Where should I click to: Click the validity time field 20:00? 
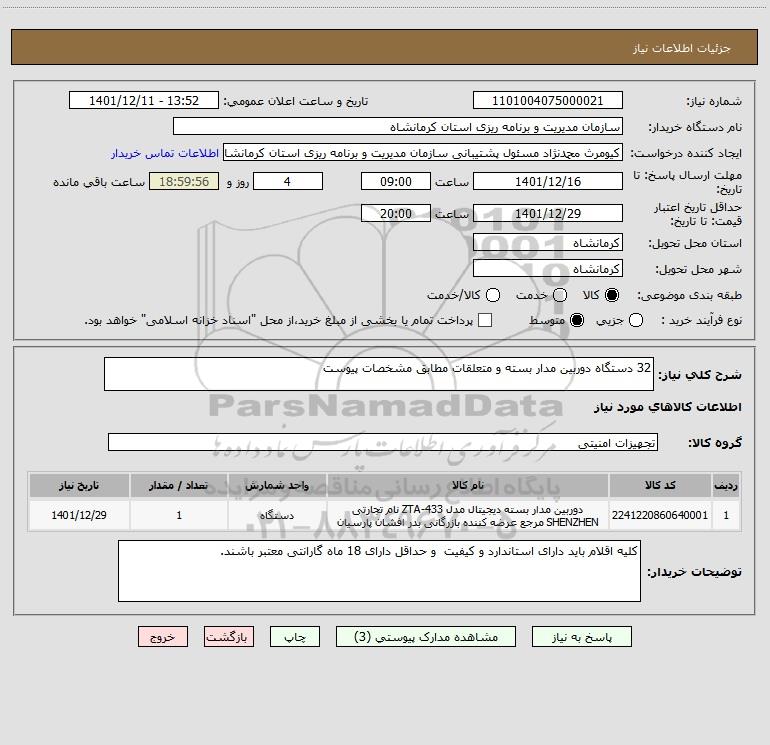pos(396,213)
